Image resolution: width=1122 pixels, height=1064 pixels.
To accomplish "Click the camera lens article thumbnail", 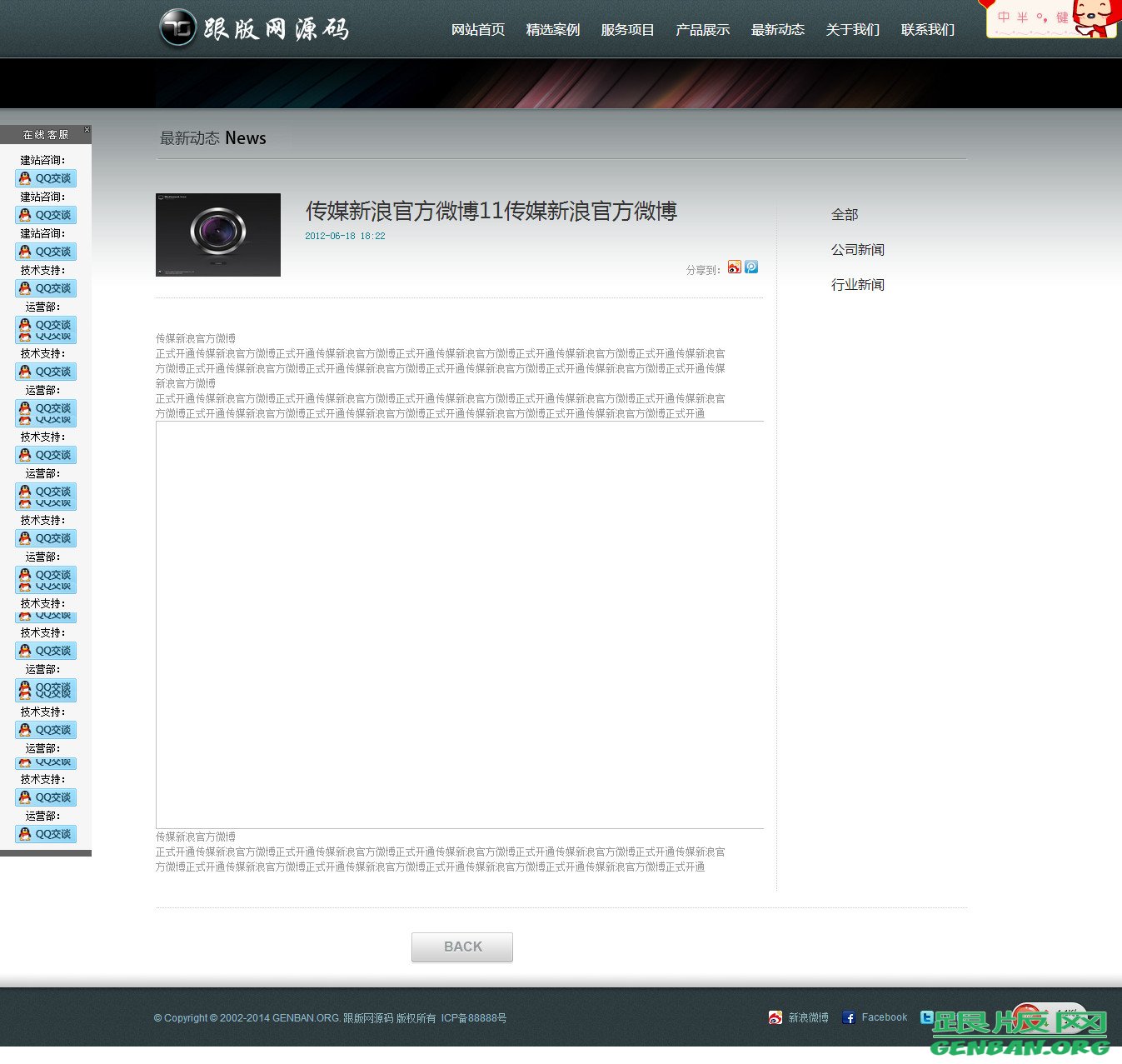I will pos(218,235).
